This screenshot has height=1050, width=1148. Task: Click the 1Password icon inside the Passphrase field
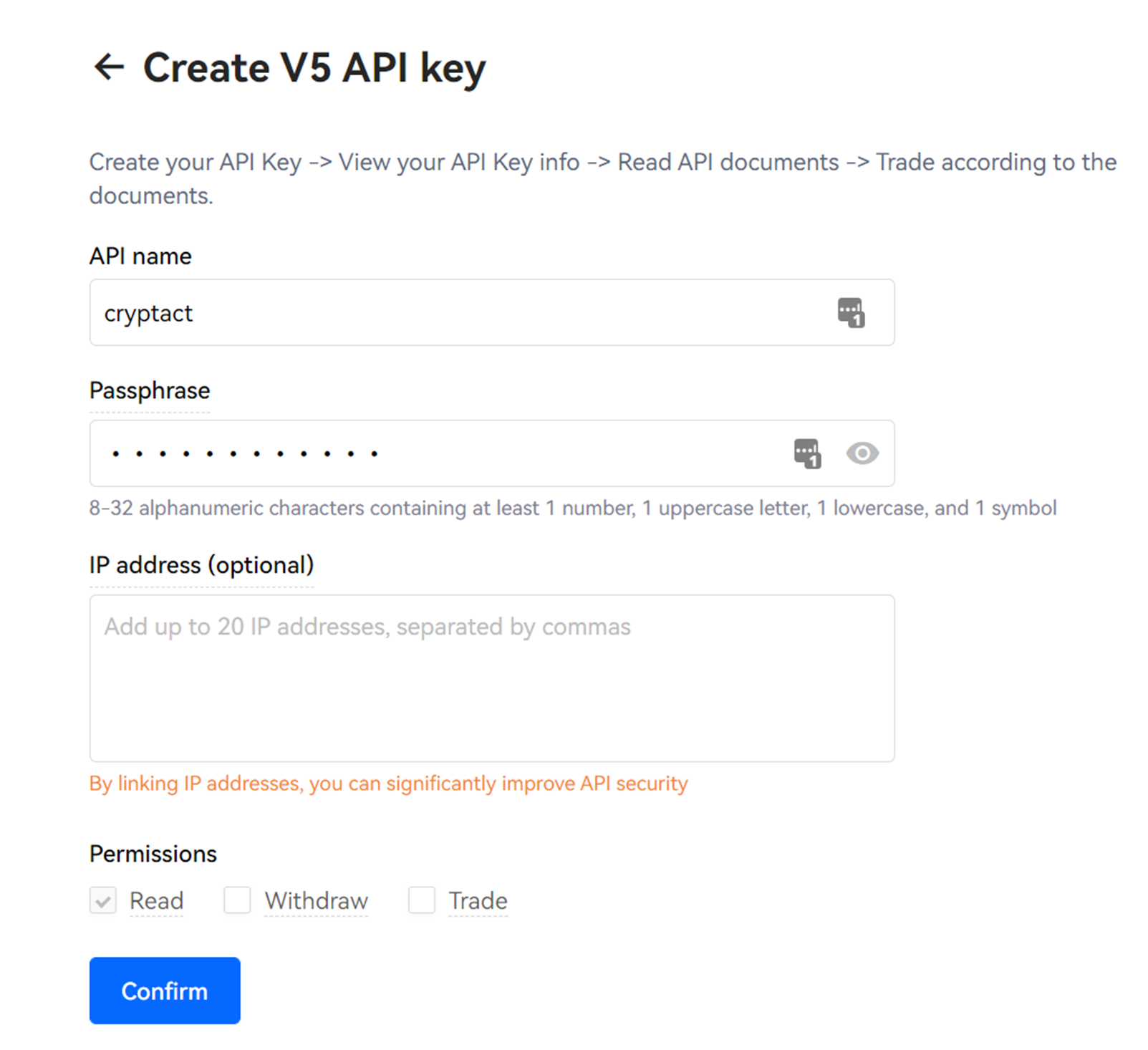[x=806, y=453]
